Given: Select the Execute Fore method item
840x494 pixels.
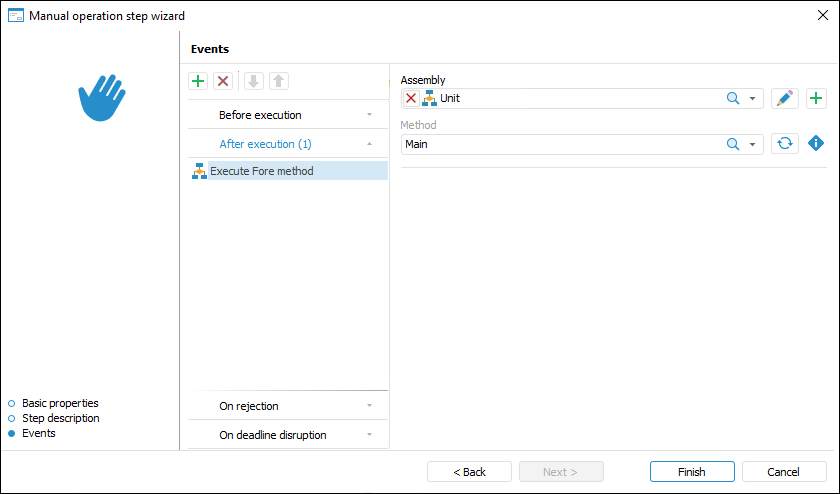Looking at the screenshot, I should [x=262, y=171].
